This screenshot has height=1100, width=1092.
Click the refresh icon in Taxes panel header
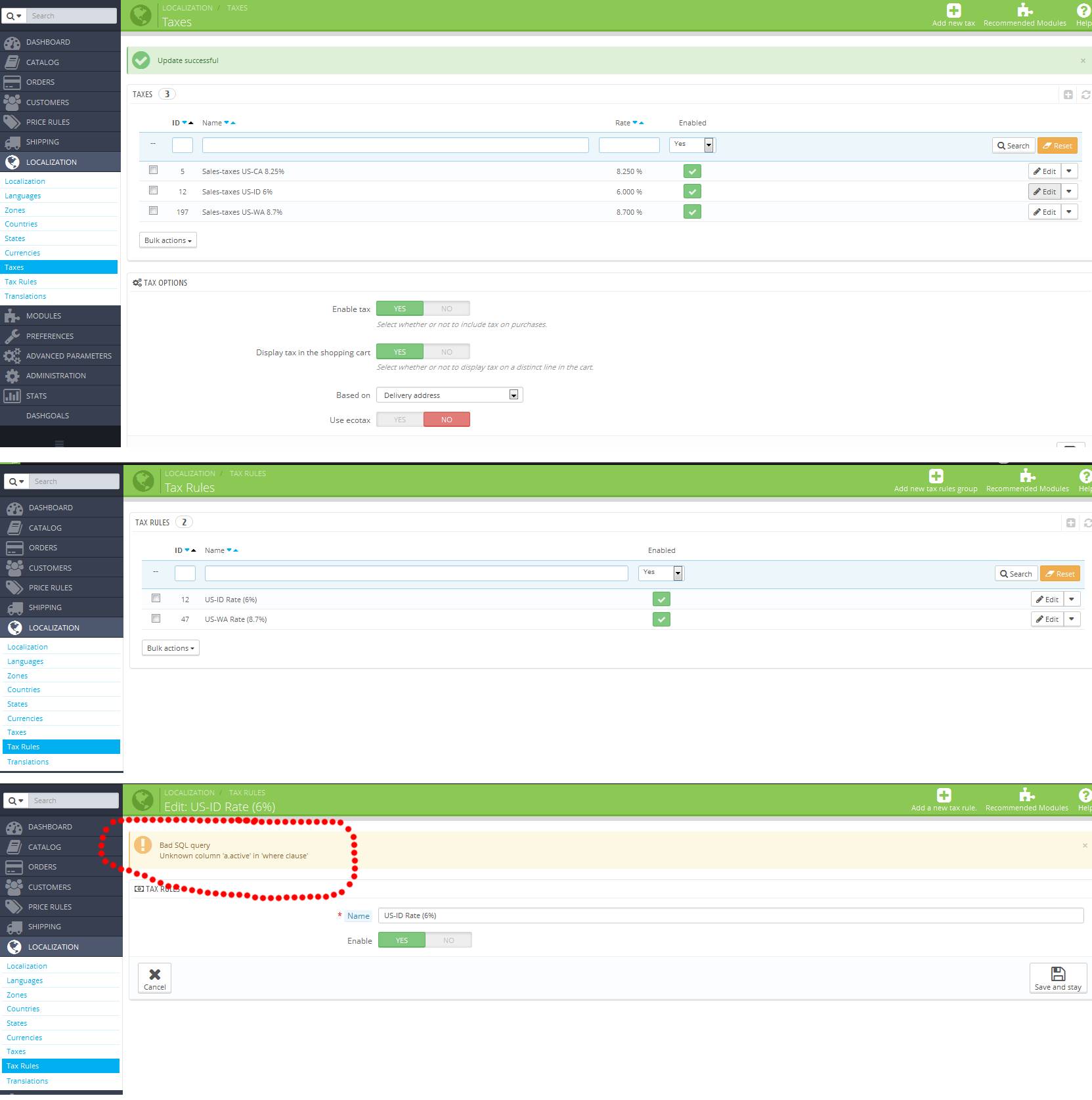pos(1085,95)
